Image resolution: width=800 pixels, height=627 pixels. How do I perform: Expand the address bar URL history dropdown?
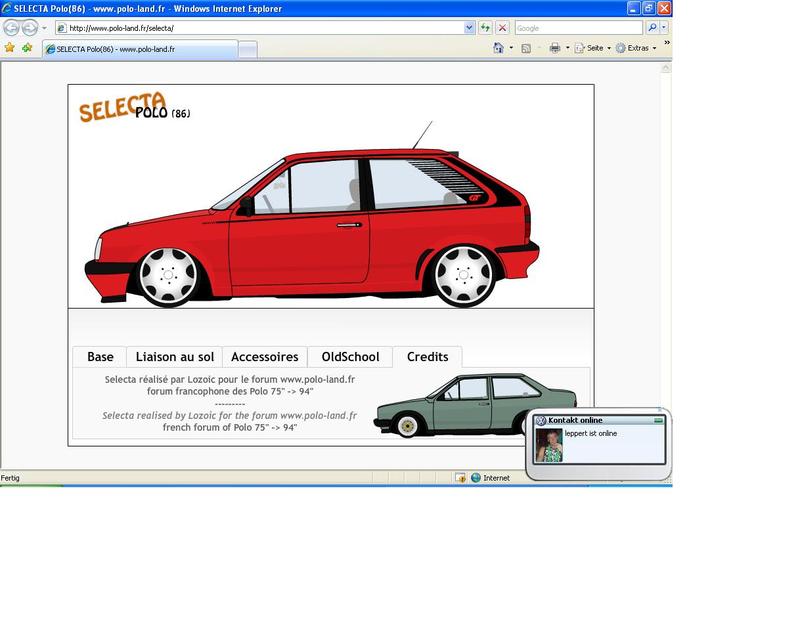[469, 28]
